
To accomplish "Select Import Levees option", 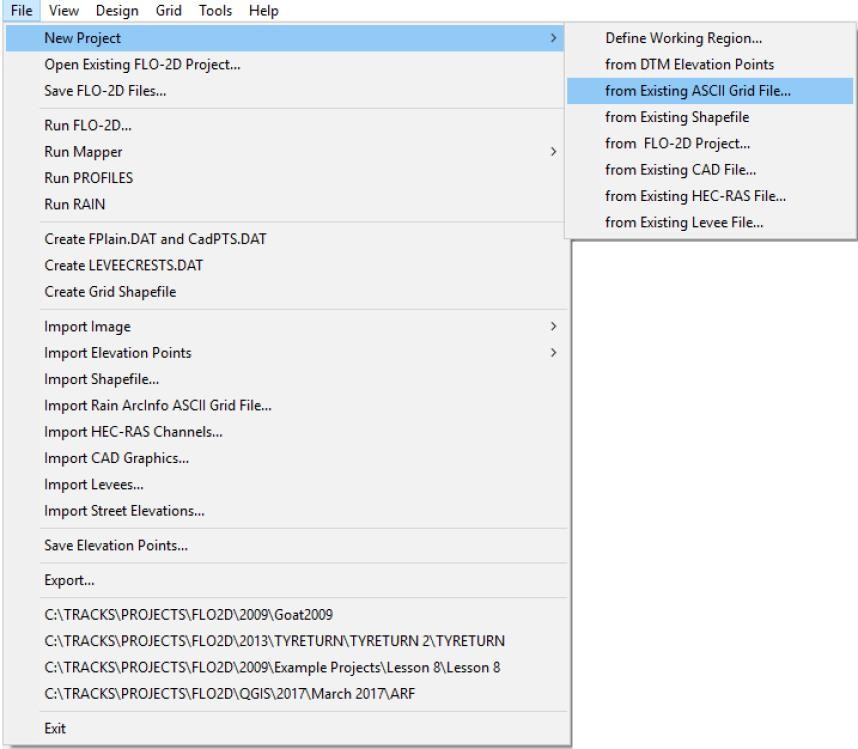I will coord(94,485).
